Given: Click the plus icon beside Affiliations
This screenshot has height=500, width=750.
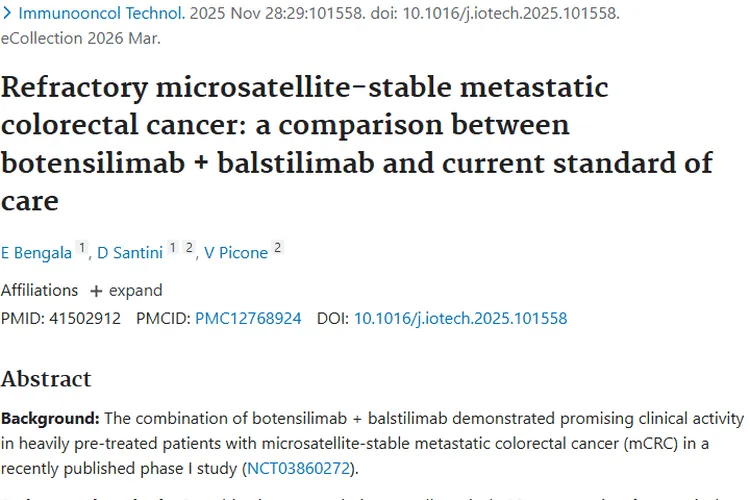Looking at the screenshot, I should tap(96, 291).
